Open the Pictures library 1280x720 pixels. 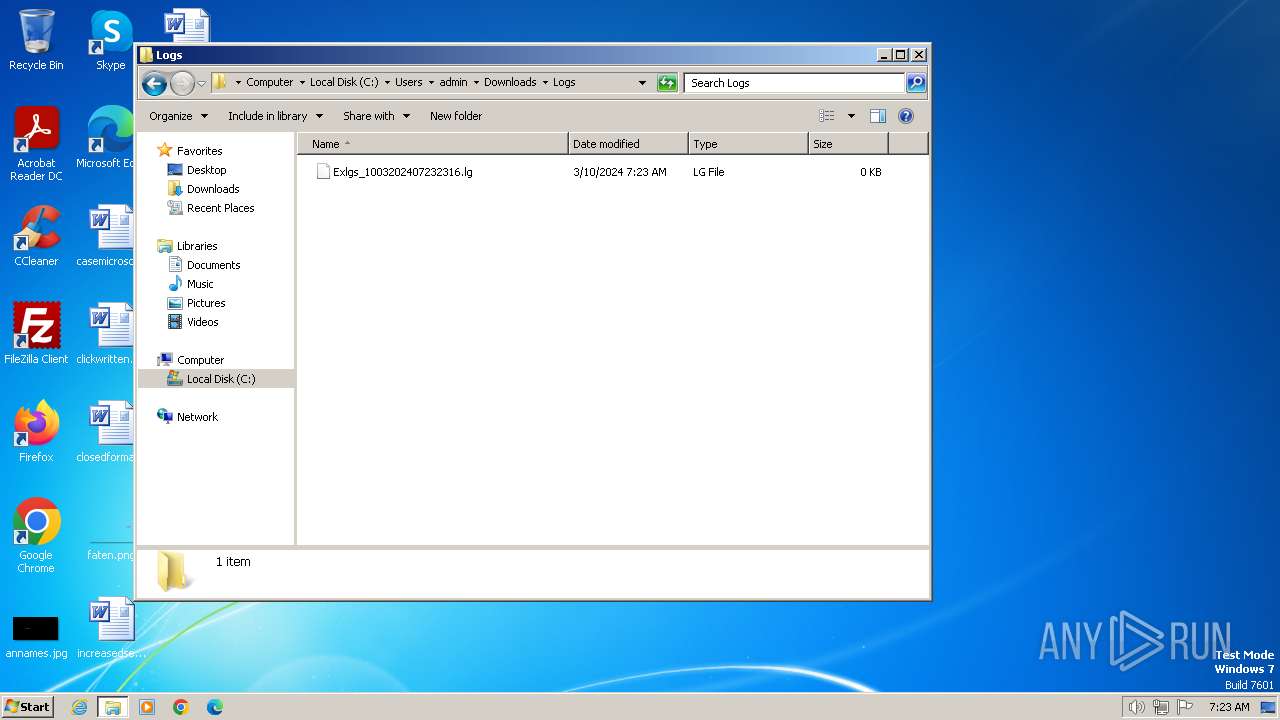click(206, 303)
